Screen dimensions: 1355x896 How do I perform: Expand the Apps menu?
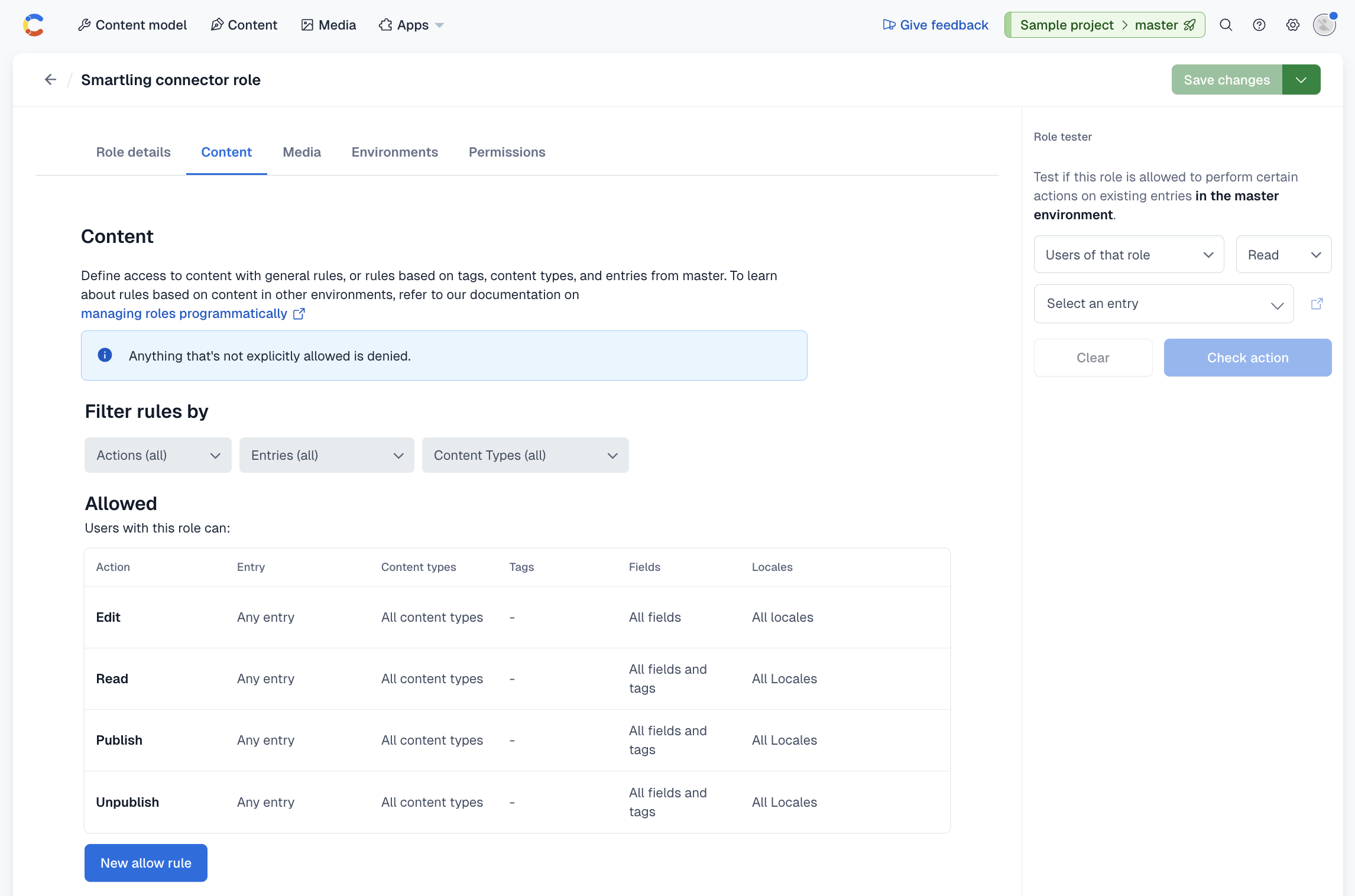411,25
